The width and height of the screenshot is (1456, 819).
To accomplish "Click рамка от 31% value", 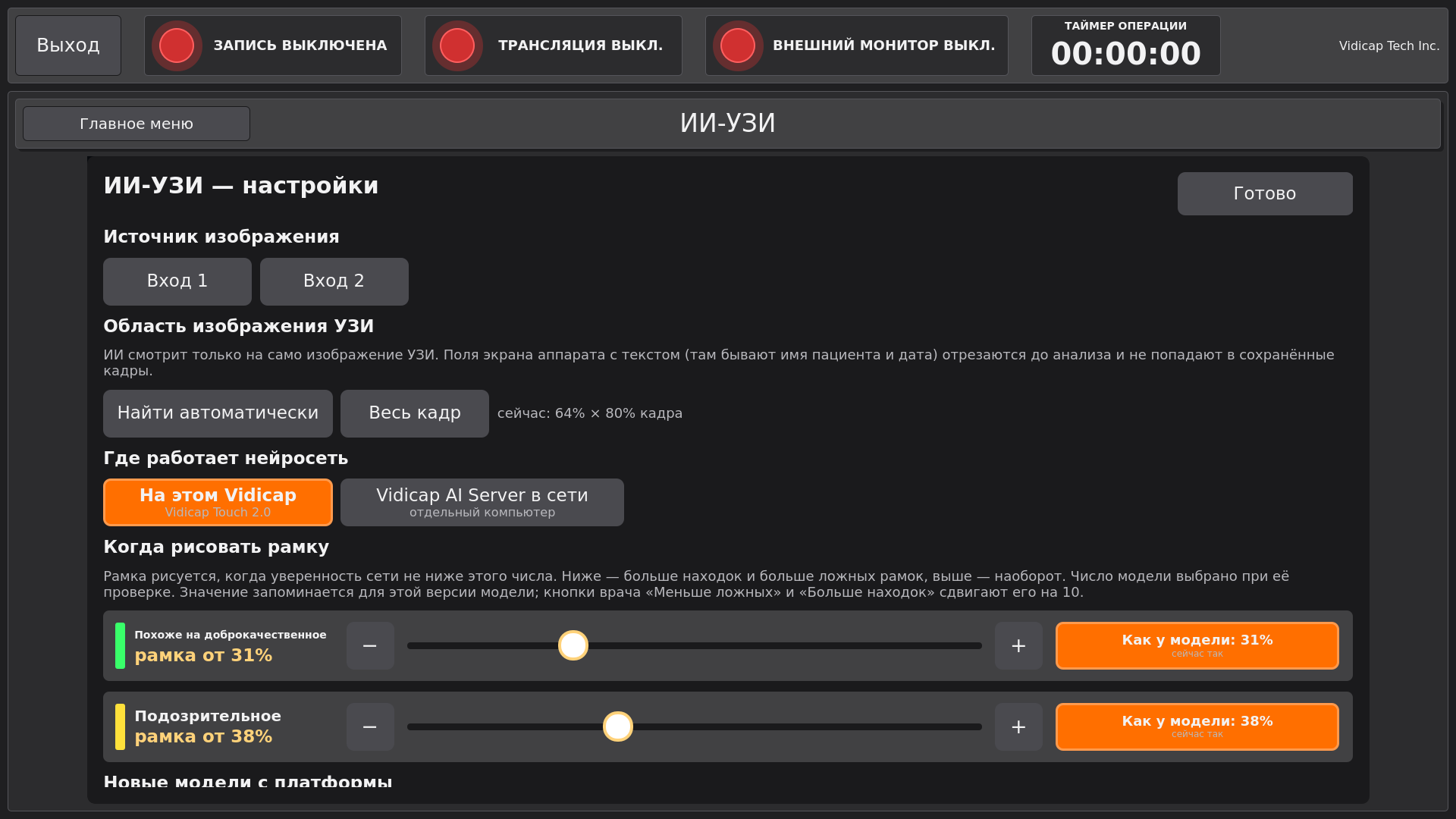I will tap(203, 655).
